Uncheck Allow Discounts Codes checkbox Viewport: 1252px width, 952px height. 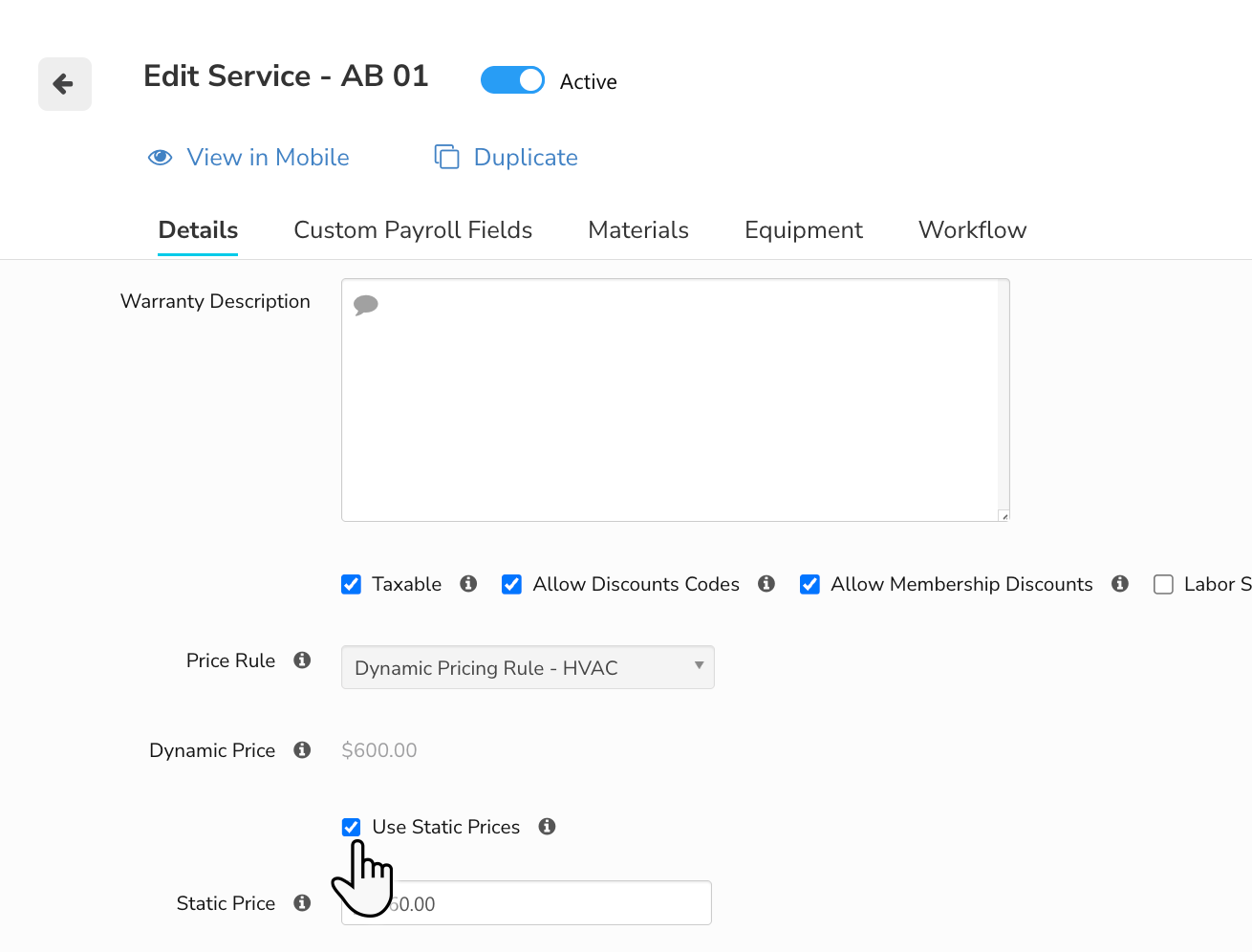511,584
